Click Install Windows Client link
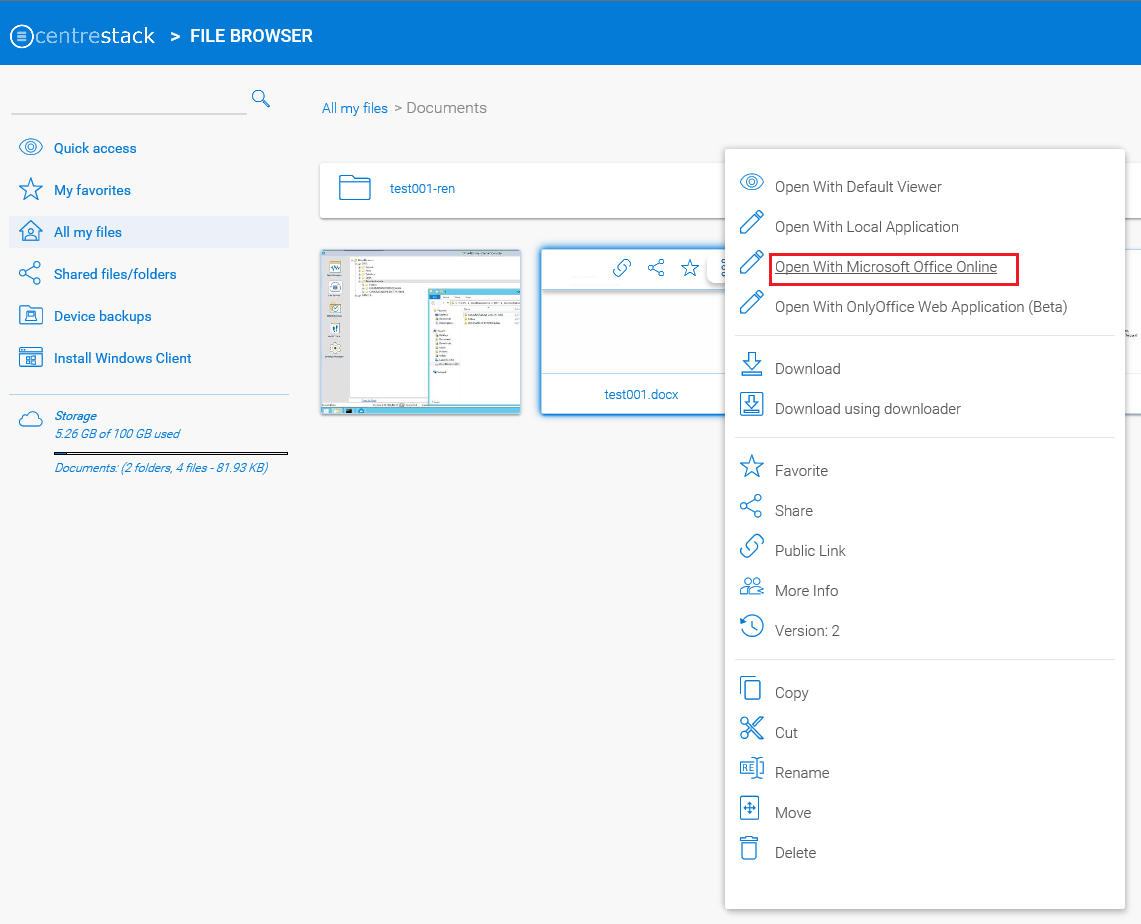The height and width of the screenshot is (924, 1141). tap(122, 358)
